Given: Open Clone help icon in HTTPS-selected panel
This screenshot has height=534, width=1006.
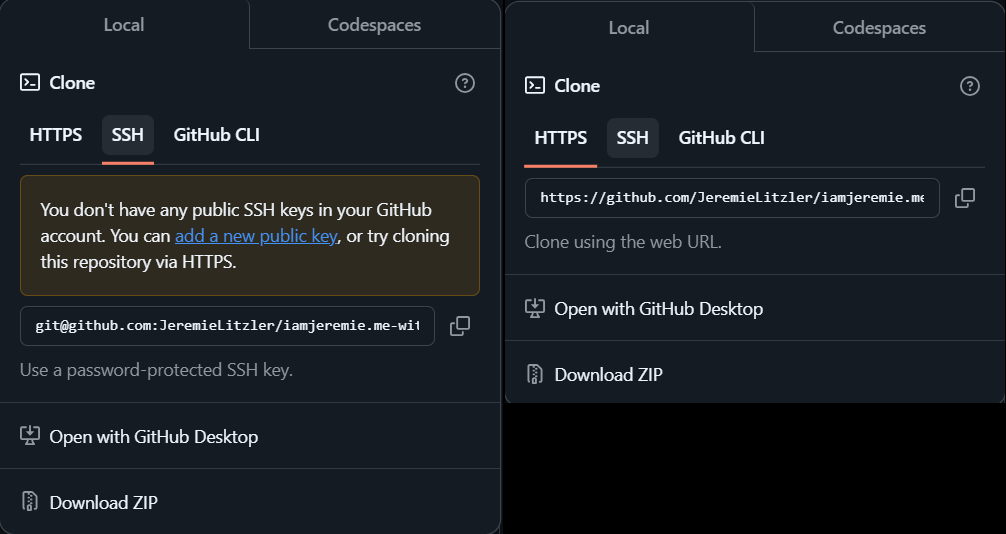Looking at the screenshot, I should pos(970,86).
